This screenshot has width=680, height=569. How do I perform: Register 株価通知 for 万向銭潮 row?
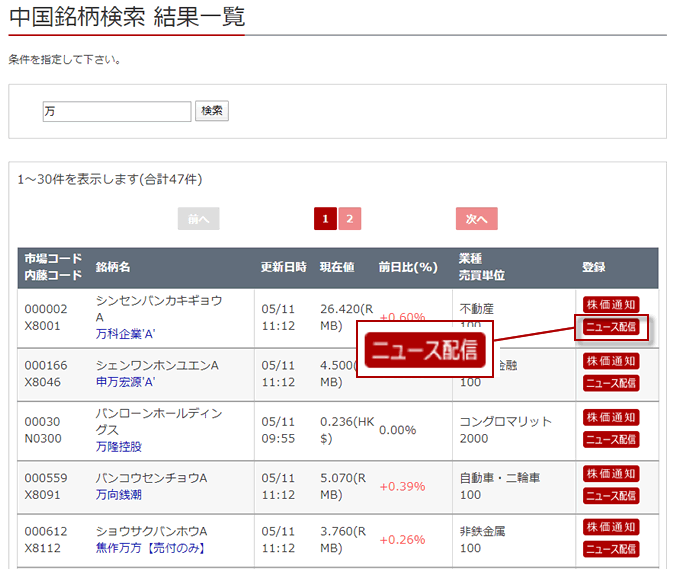pyautogui.click(x=611, y=473)
